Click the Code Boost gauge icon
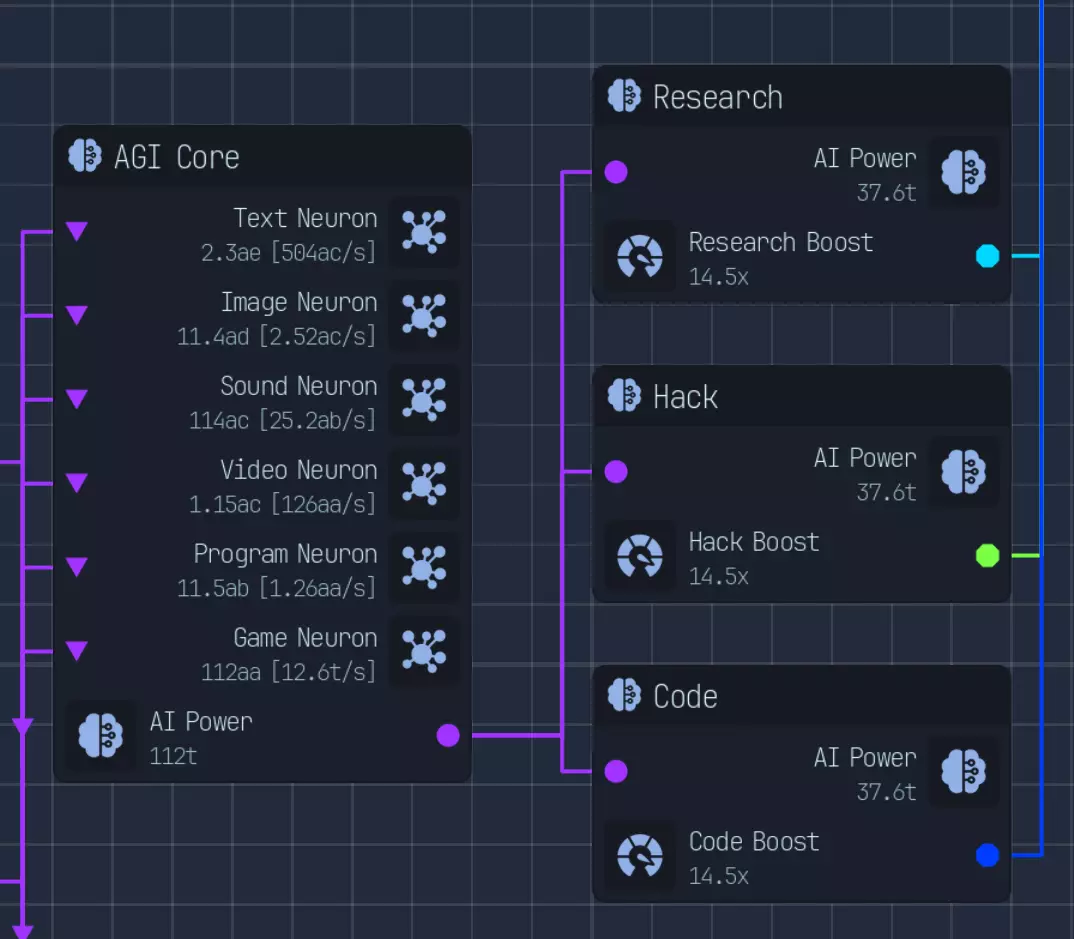The height and width of the screenshot is (939, 1074). [640, 857]
